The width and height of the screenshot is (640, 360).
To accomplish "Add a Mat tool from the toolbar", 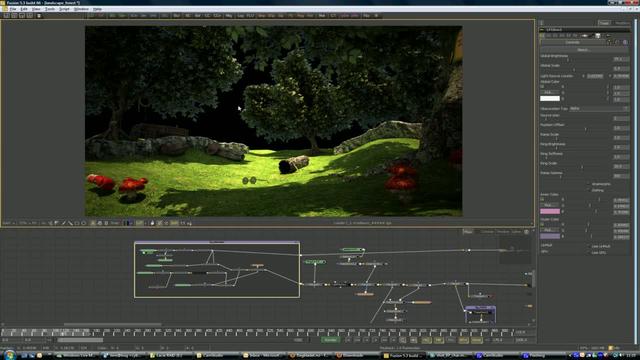I will tap(322, 16).
